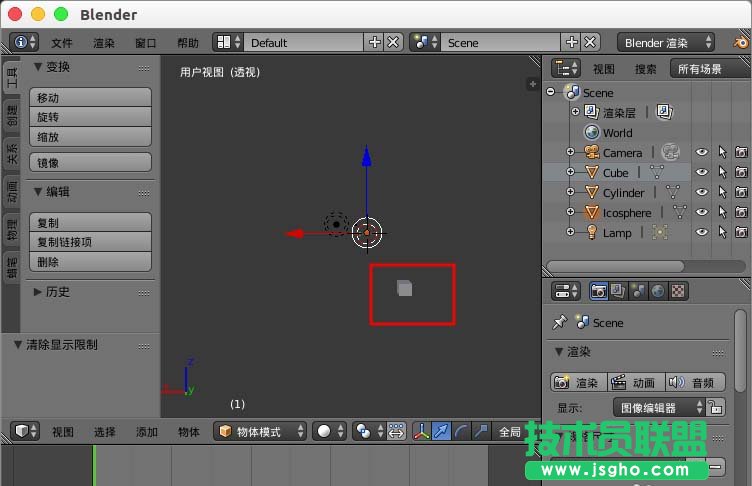752x486 pixels.
Task: Click the 删除 button
Action: [x=91, y=262]
